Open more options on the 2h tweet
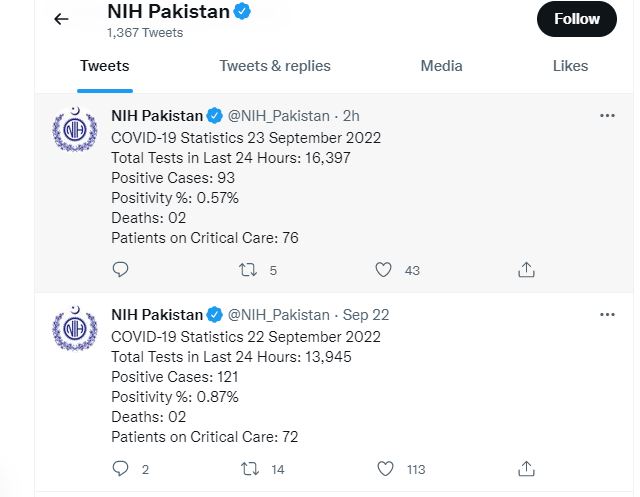This screenshot has height=497, width=640. (607, 116)
